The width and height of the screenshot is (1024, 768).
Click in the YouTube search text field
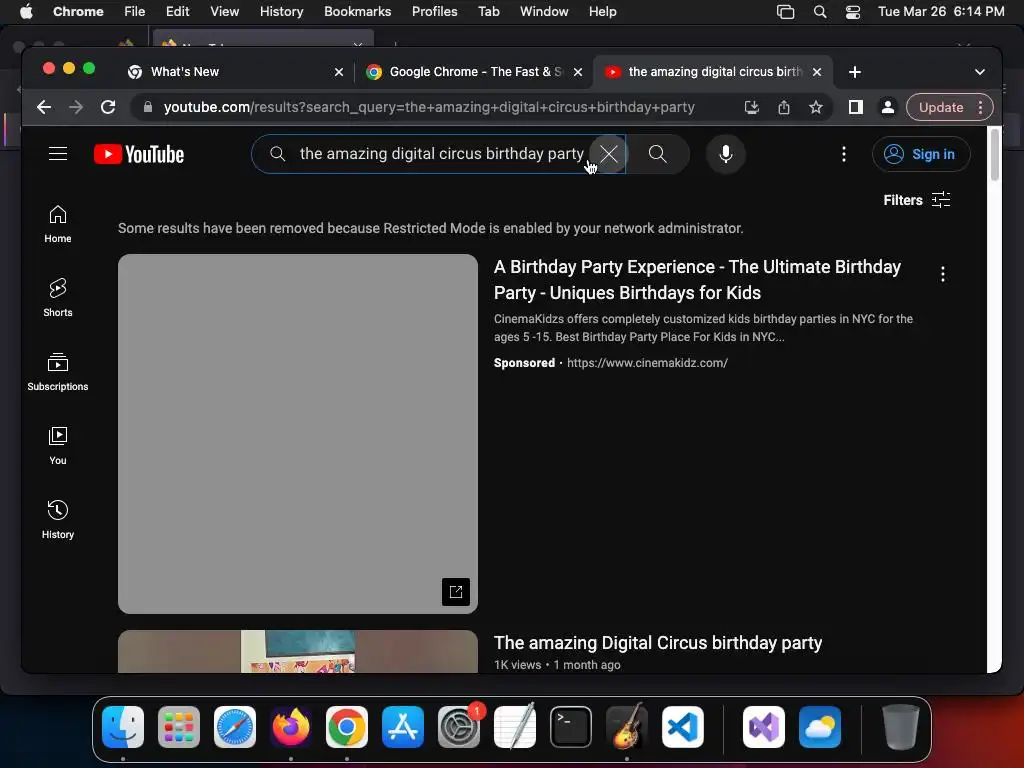click(x=441, y=154)
